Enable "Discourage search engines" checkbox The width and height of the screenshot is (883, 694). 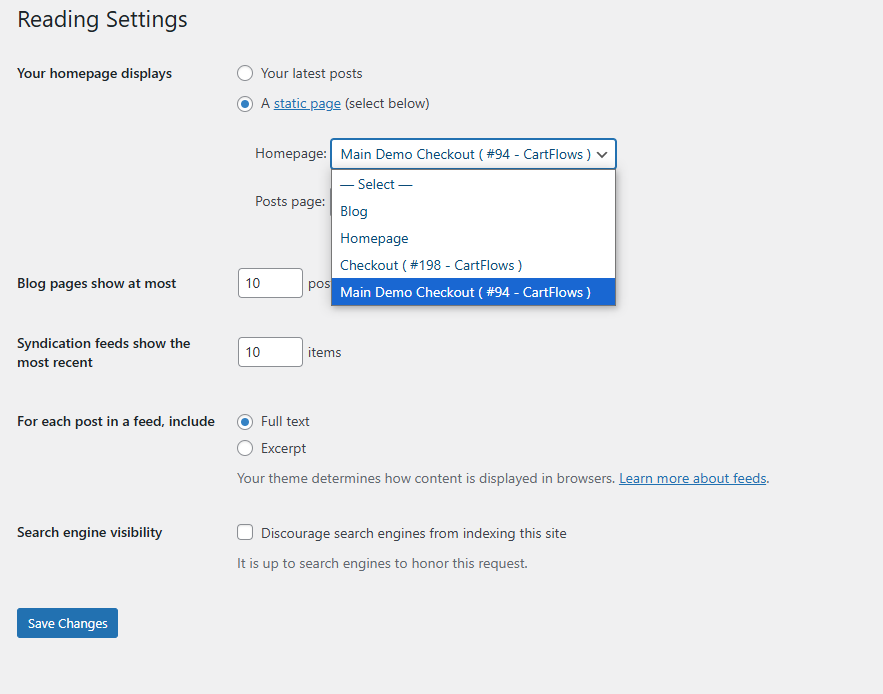(245, 533)
